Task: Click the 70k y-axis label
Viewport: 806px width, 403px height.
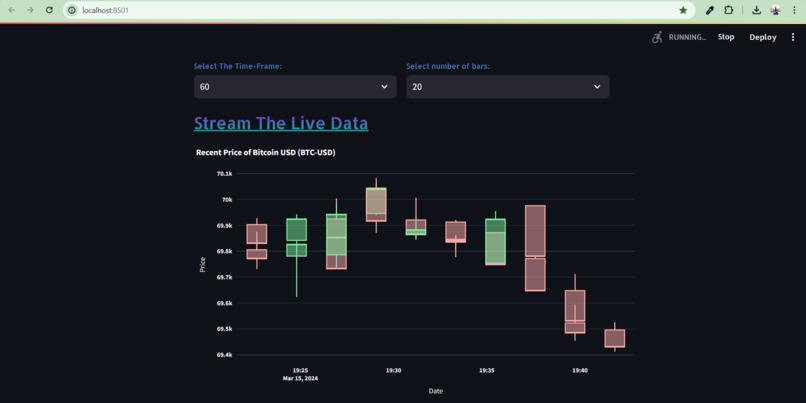Action: pos(228,199)
